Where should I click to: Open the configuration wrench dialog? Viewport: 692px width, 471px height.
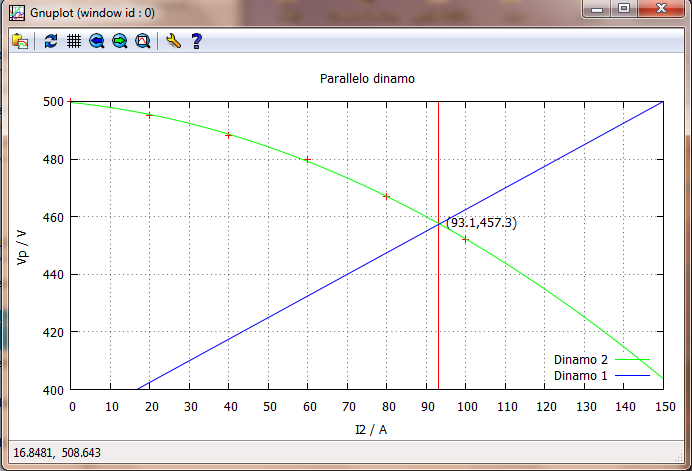point(173,41)
